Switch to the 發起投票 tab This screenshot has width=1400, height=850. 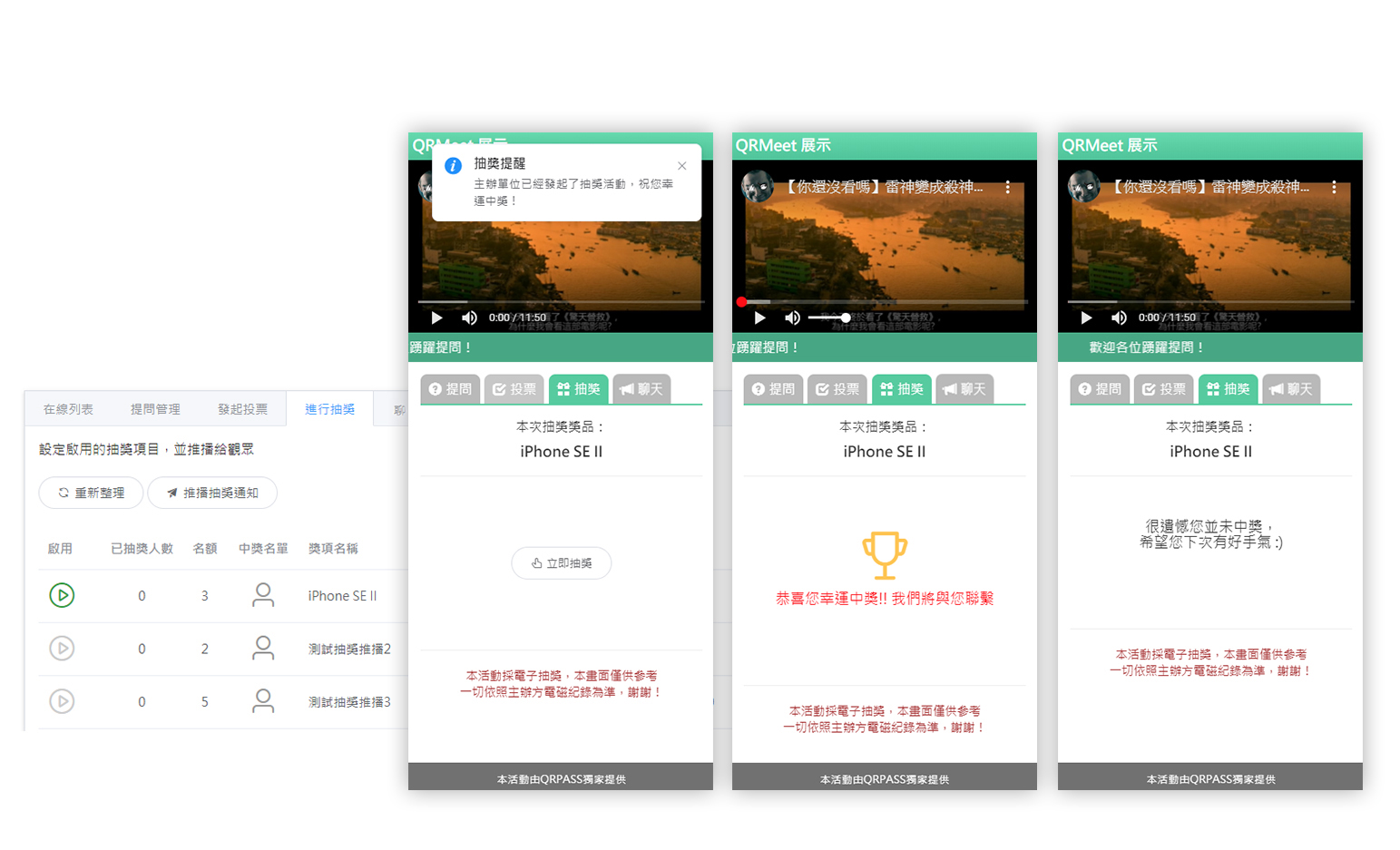click(x=242, y=409)
